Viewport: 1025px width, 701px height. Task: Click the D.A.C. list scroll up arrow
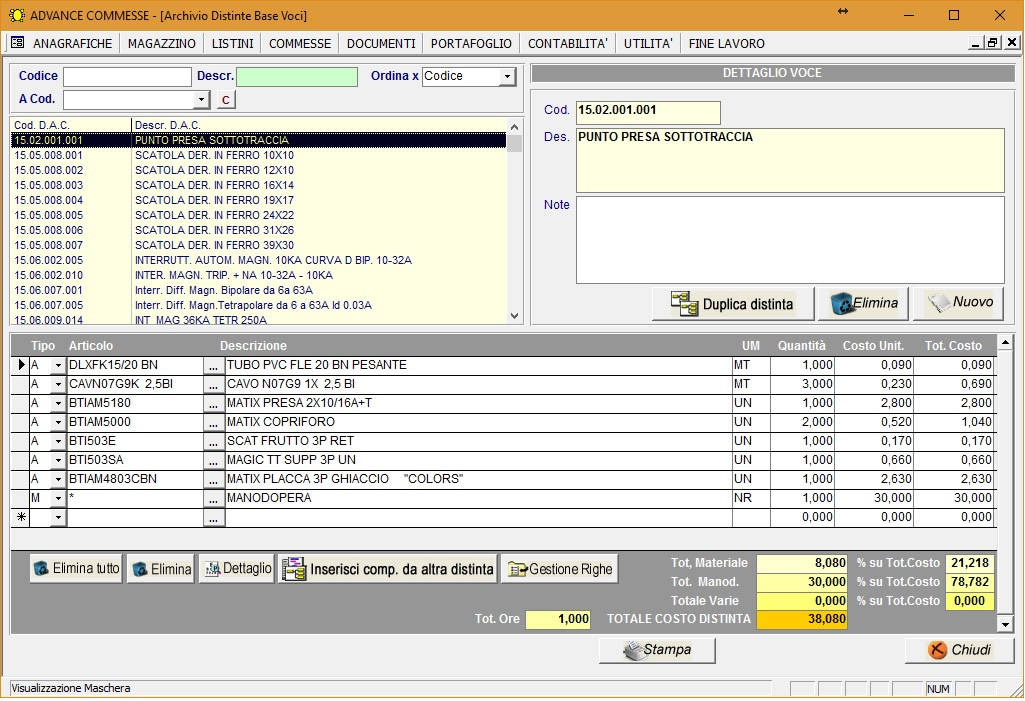(x=514, y=127)
